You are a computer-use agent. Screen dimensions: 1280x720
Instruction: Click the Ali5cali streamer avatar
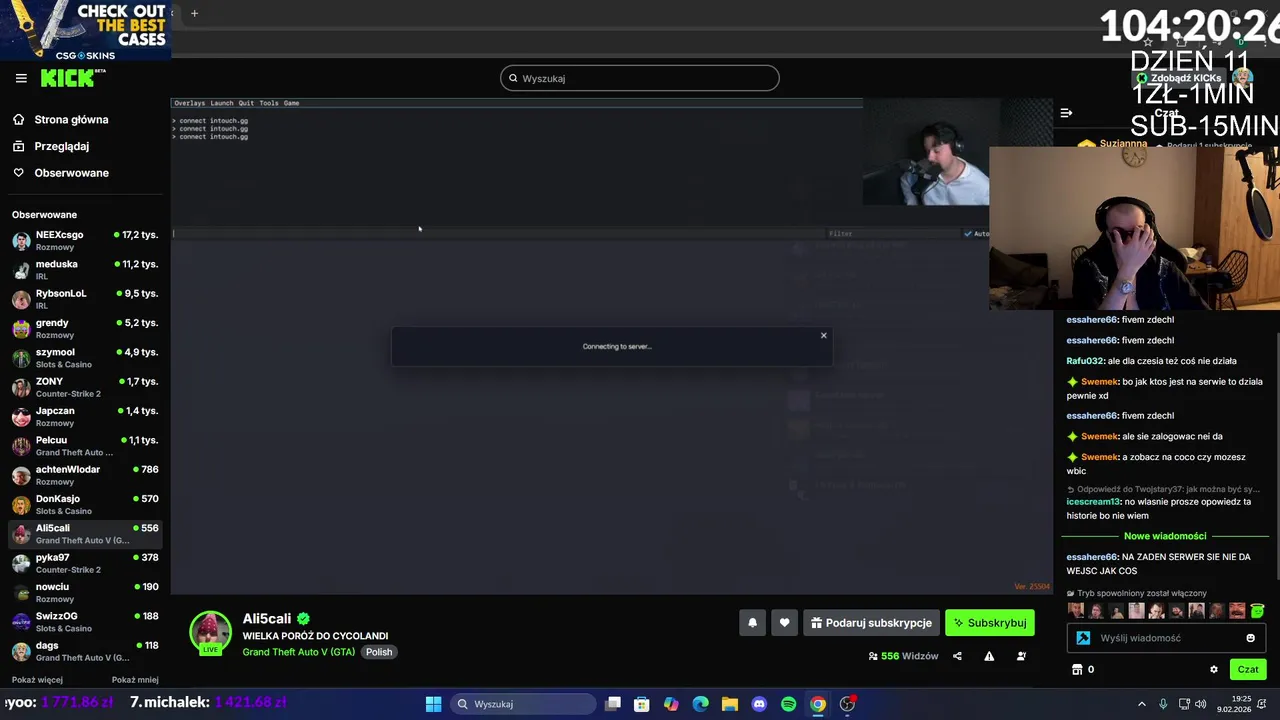click(x=210, y=633)
